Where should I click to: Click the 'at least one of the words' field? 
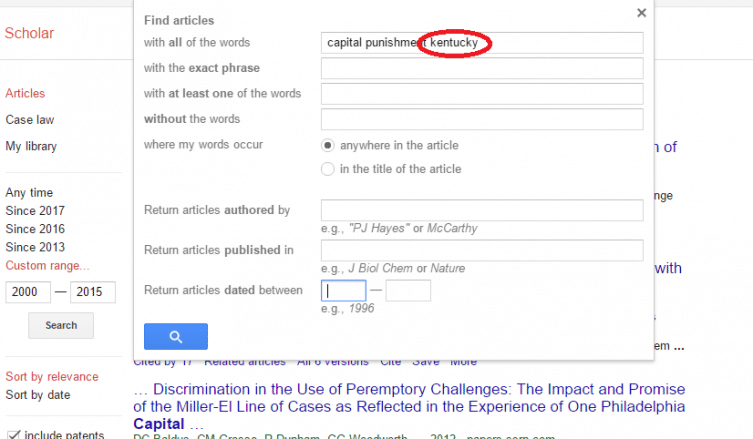pyautogui.click(x=482, y=94)
